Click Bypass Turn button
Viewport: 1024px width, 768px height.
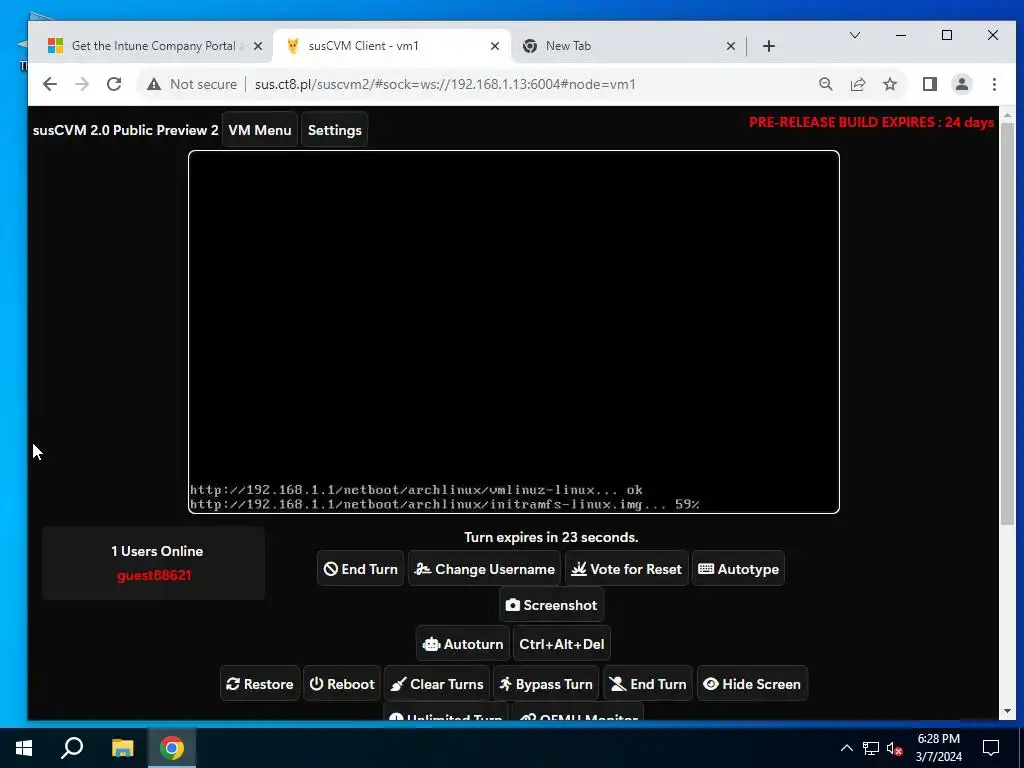[546, 684]
